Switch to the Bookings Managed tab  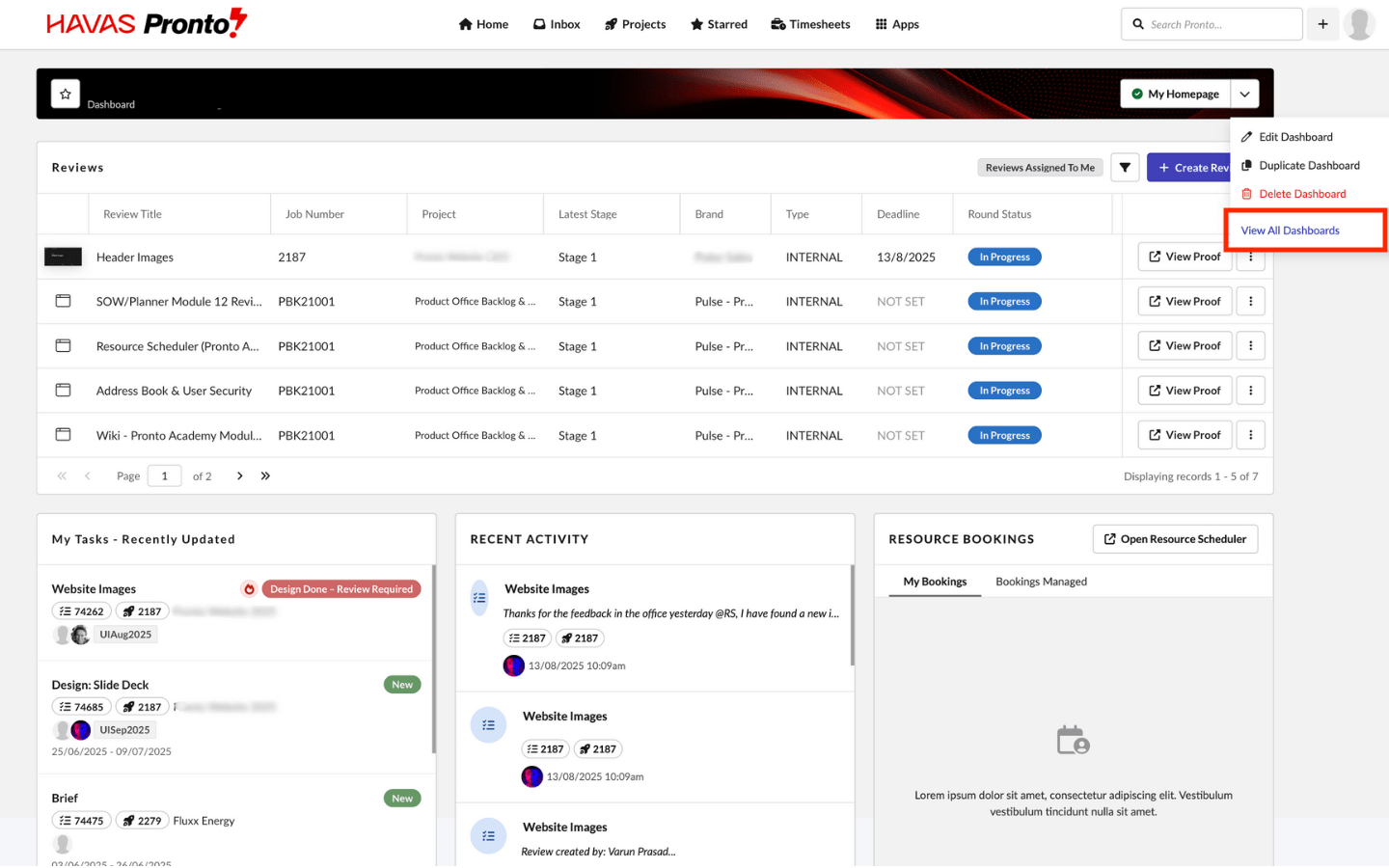1041,582
